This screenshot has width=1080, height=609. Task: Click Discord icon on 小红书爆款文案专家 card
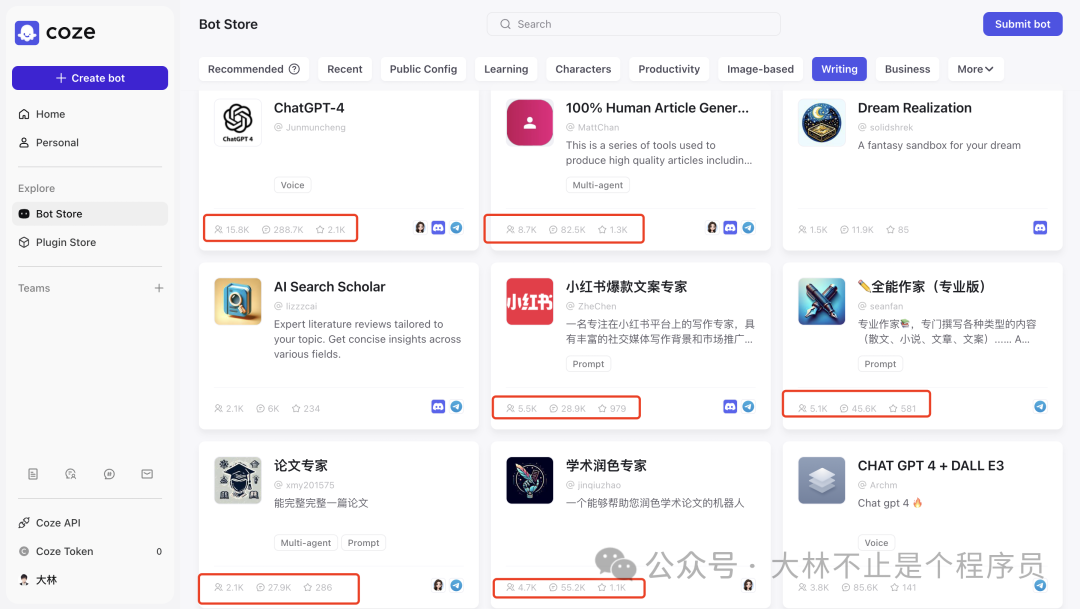coord(730,406)
